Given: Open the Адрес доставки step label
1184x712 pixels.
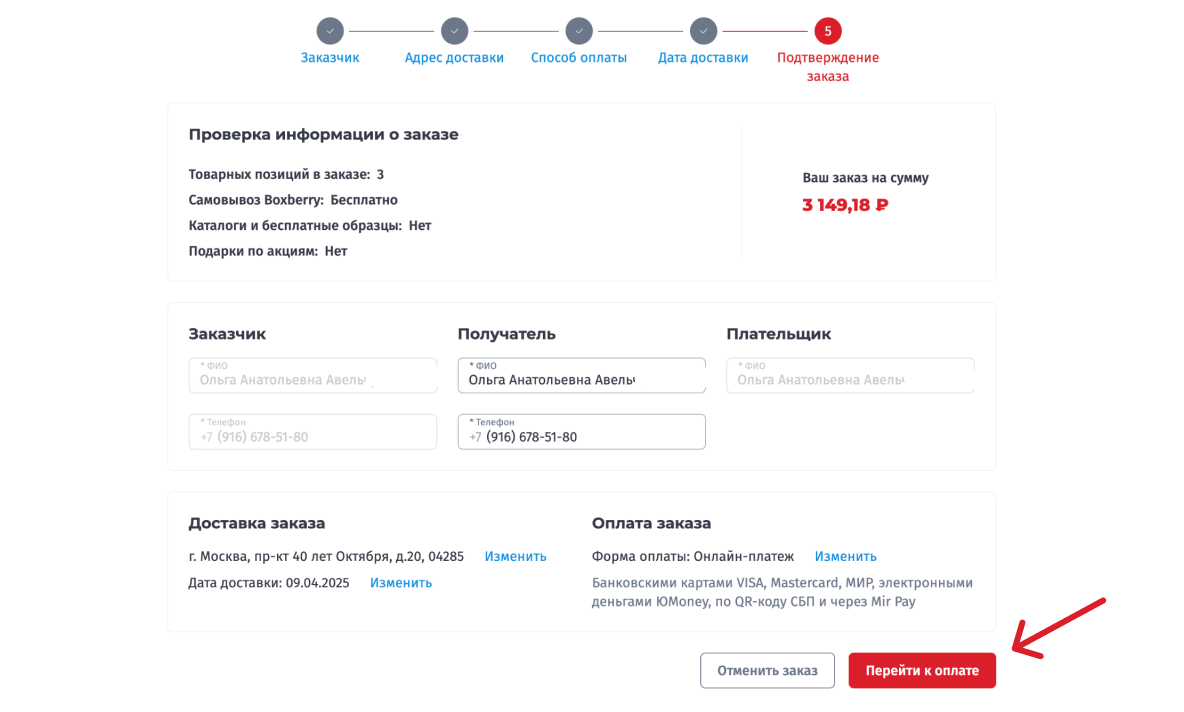Looking at the screenshot, I should (x=454, y=58).
